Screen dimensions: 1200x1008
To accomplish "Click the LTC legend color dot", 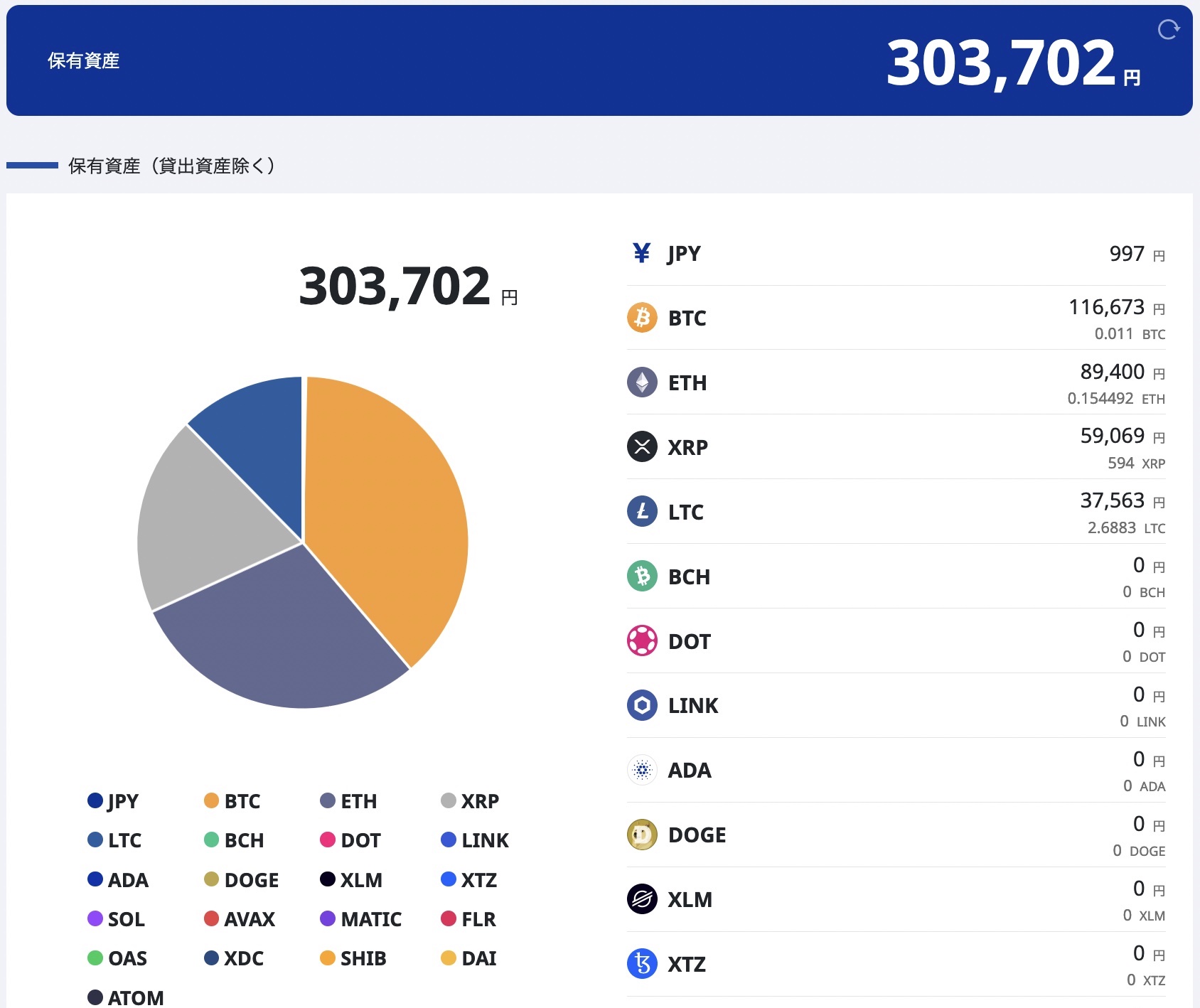I will [x=95, y=840].
